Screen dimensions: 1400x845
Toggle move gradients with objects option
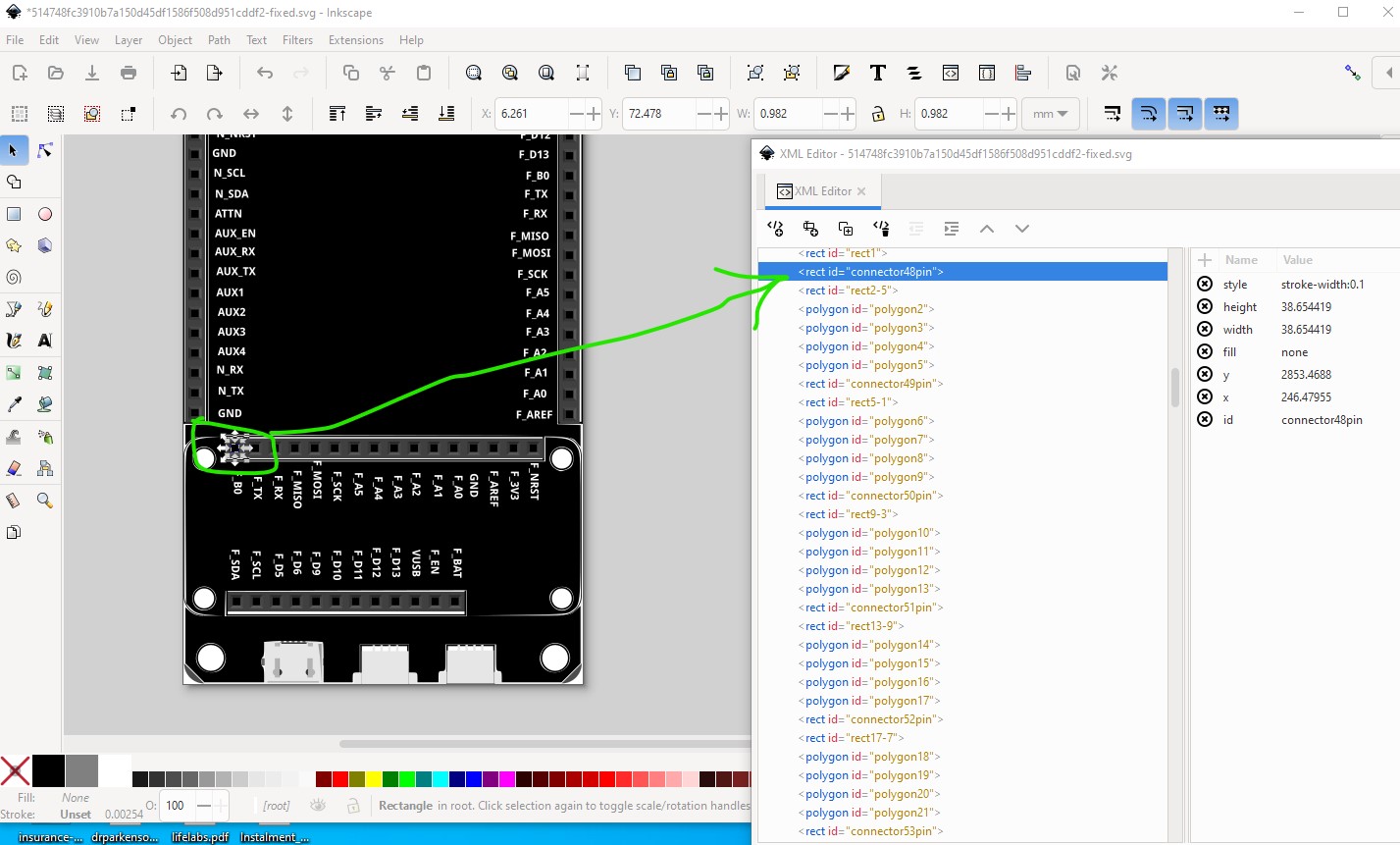(x=1185, y=114)
